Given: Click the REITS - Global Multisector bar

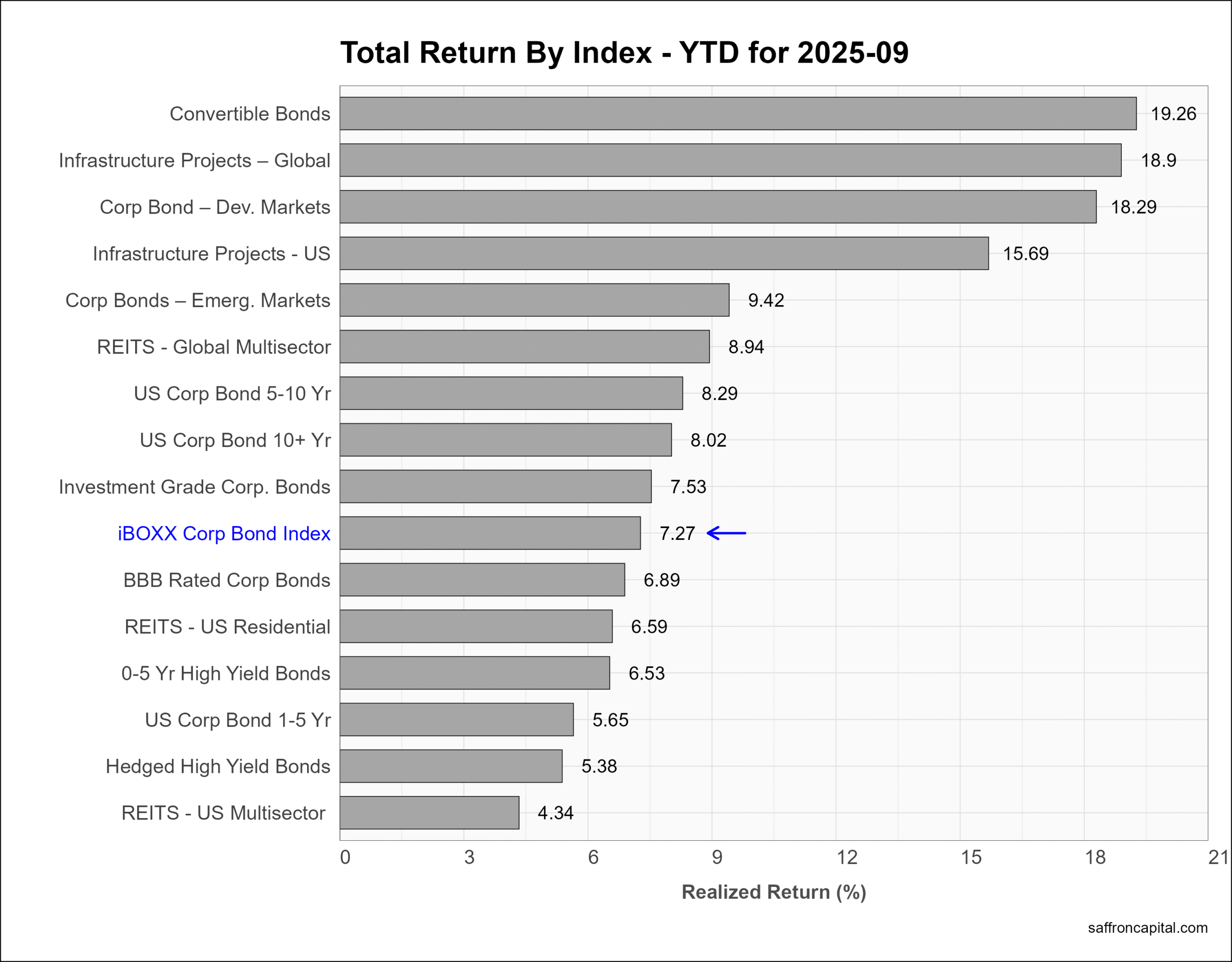Looking at the screenshot, I should point(525,346).
